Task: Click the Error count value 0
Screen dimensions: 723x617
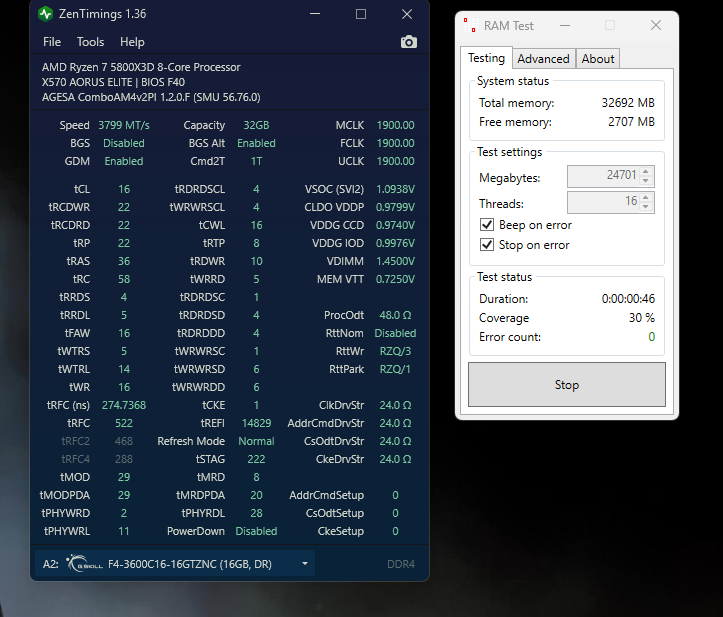Action: pos(652,337)
